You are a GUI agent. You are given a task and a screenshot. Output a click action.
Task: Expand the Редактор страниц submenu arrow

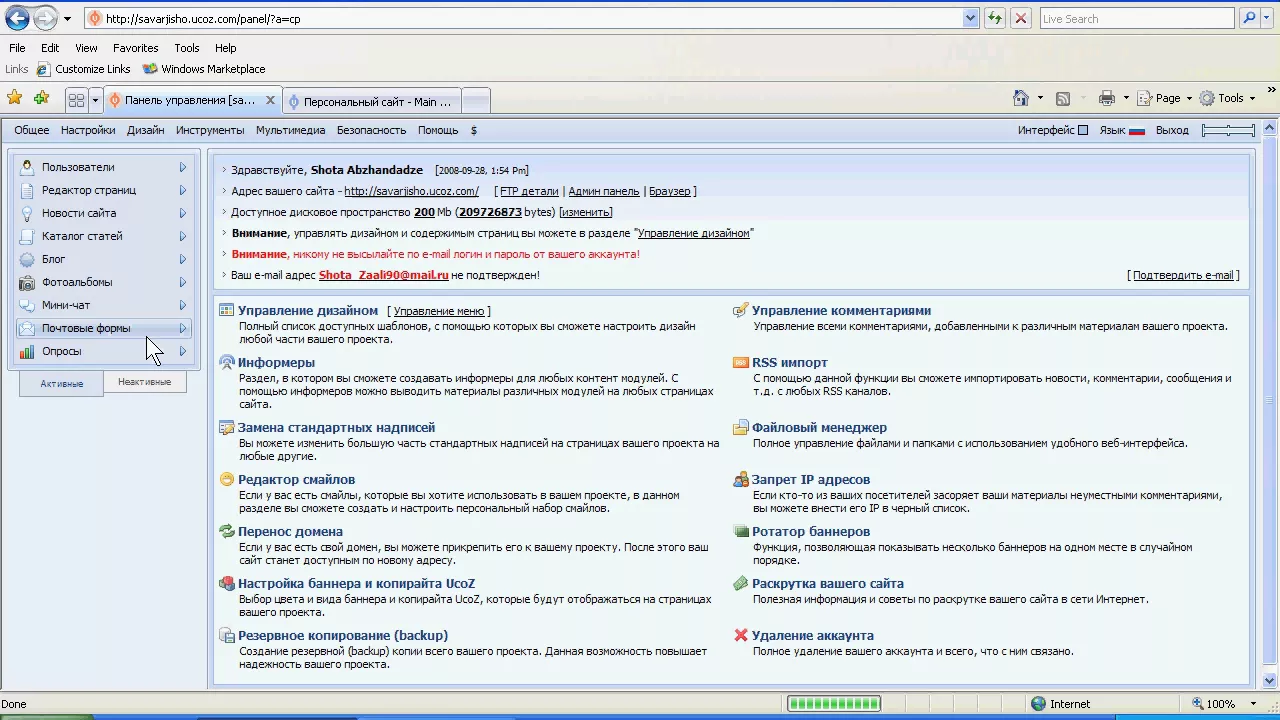[183, 190]
